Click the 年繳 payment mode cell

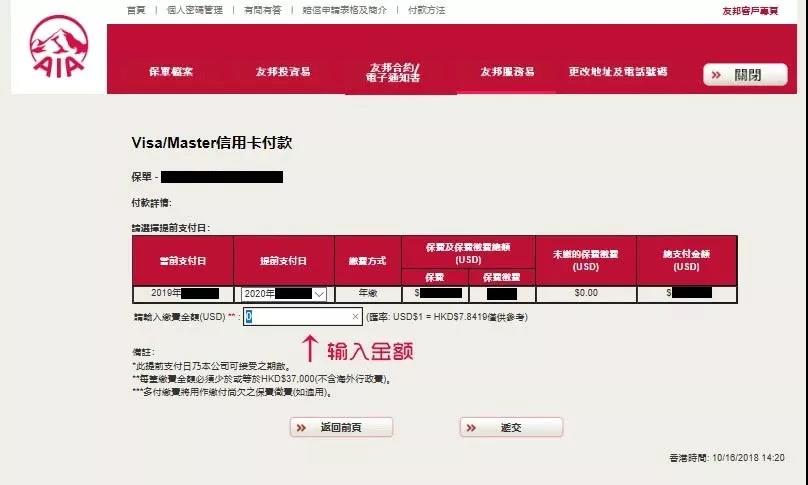tap(368, 293)
